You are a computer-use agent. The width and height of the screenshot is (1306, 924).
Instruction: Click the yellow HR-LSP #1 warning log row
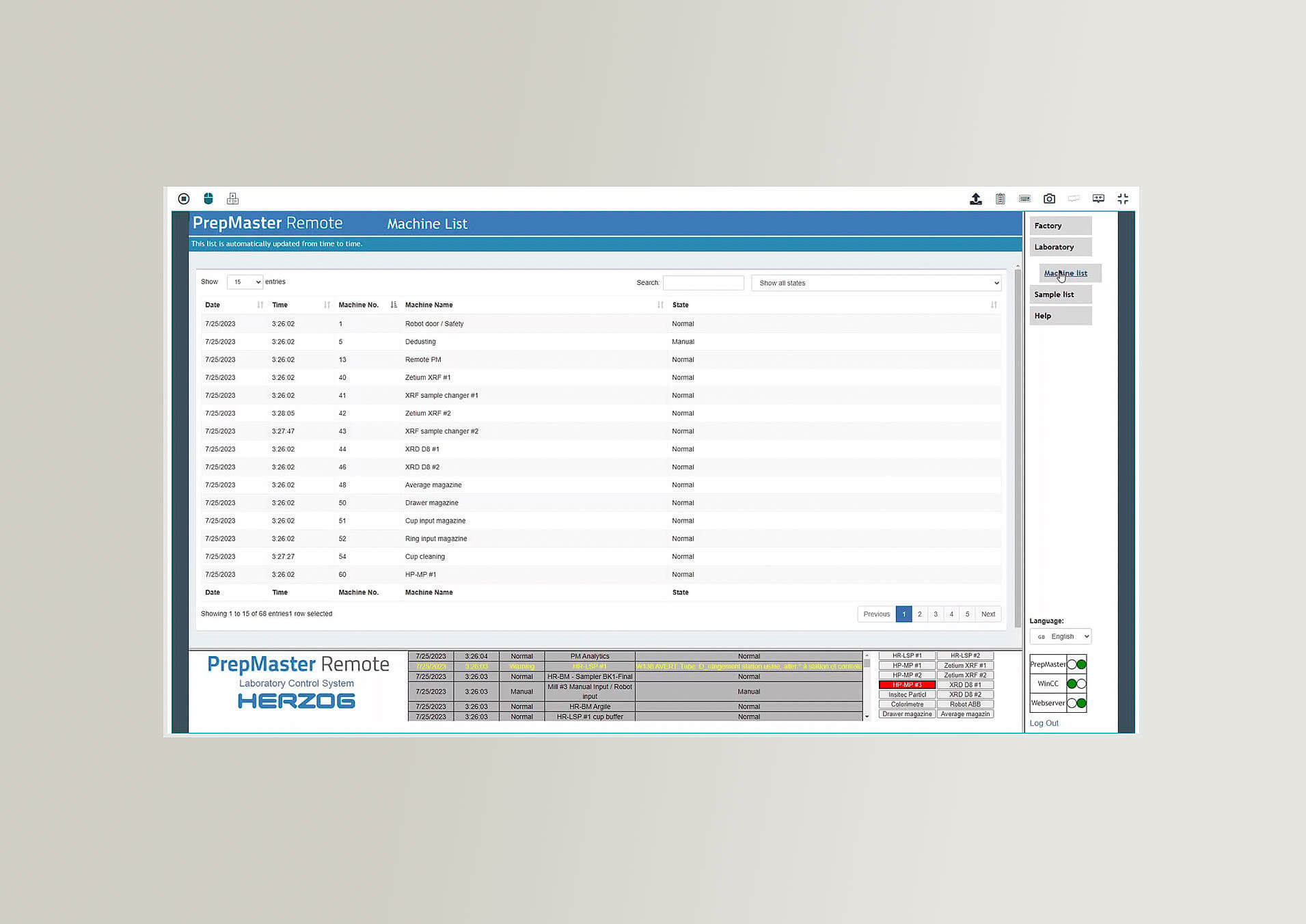pyautogui.click(x=636, y=666)
